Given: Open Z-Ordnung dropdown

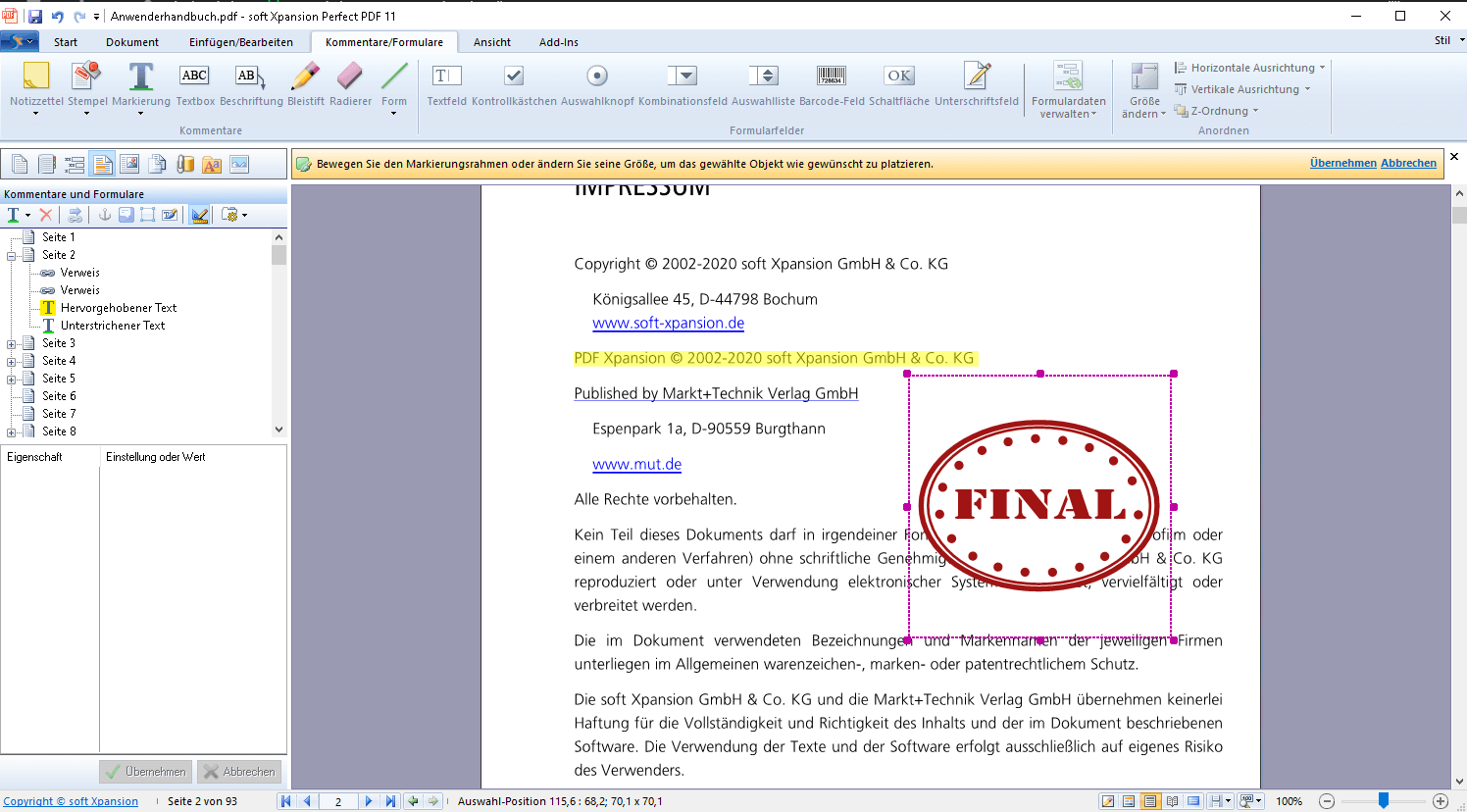Looking at the screenshot, I should (1216, 111).
